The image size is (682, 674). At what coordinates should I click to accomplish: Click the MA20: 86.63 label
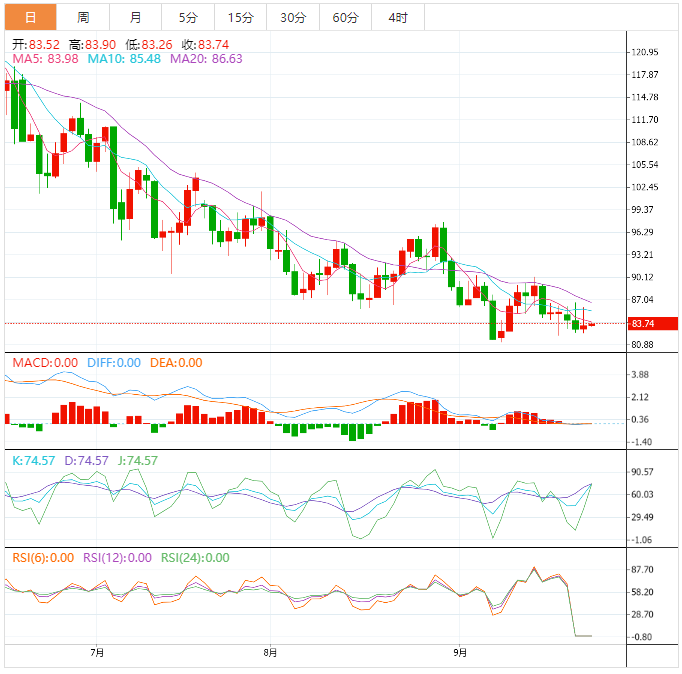(x=206, y=59)
